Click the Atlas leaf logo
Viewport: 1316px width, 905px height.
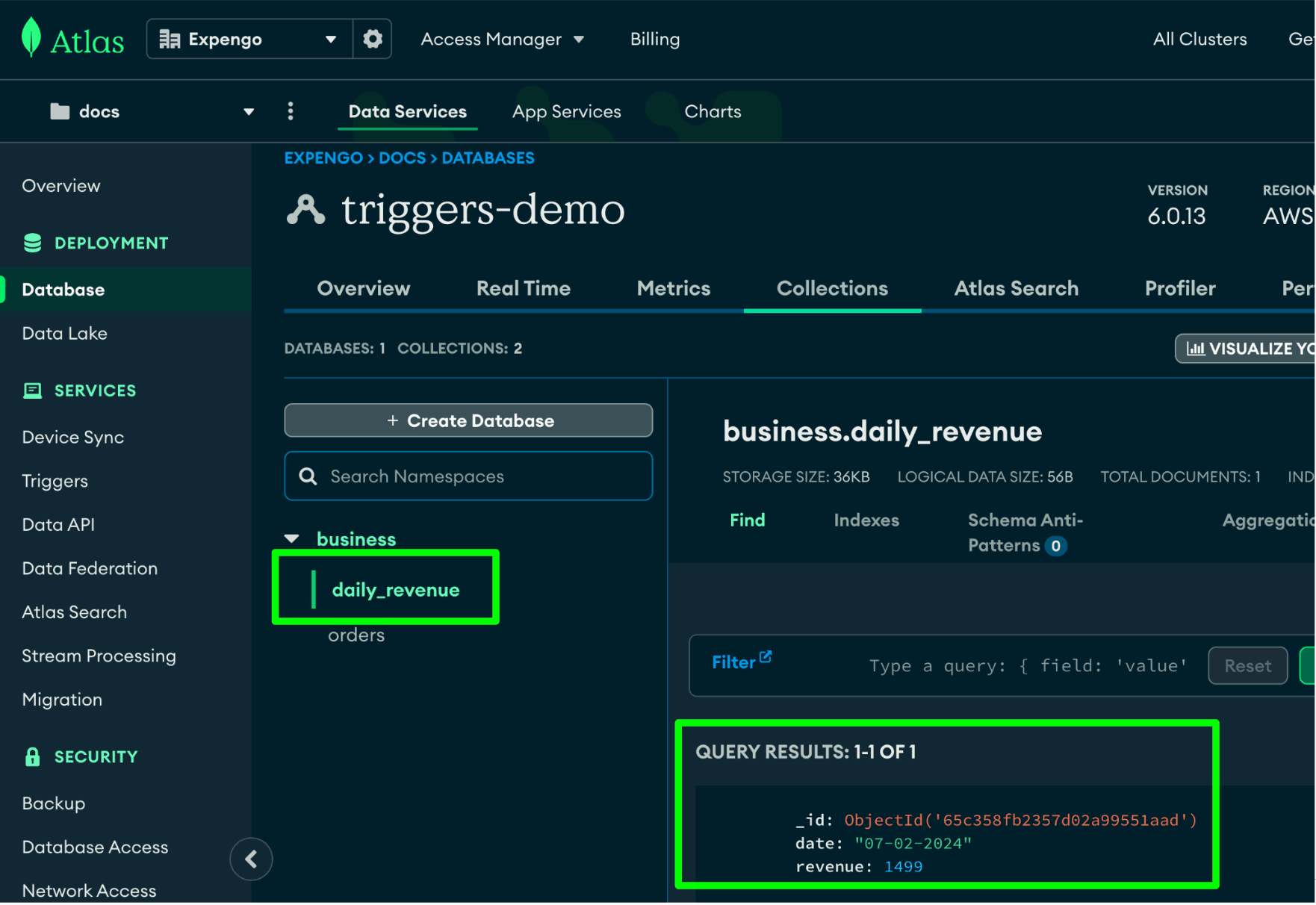pyautogui.click(x=31, y=37)
